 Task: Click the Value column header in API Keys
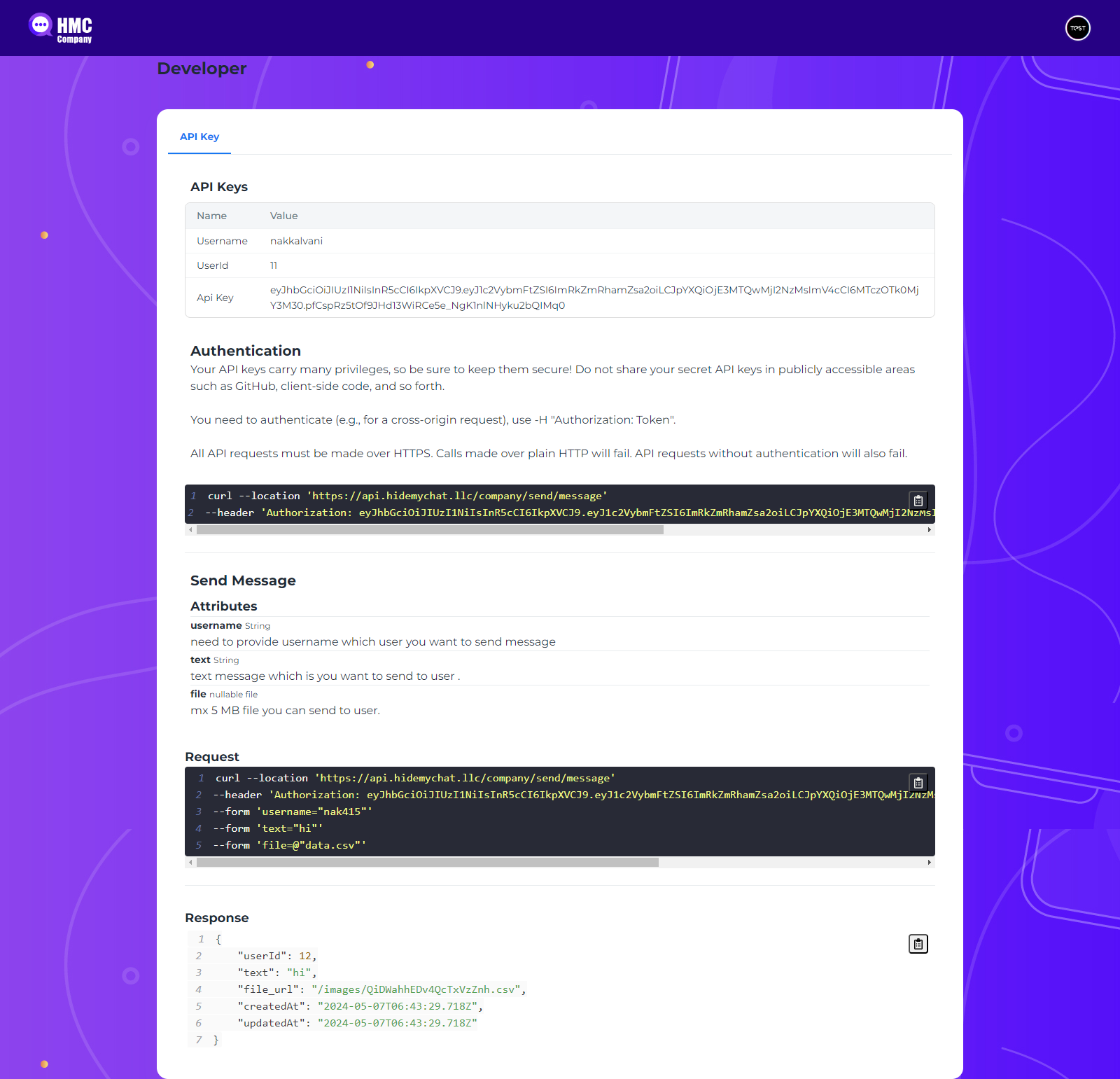click(x=283, y=216)
